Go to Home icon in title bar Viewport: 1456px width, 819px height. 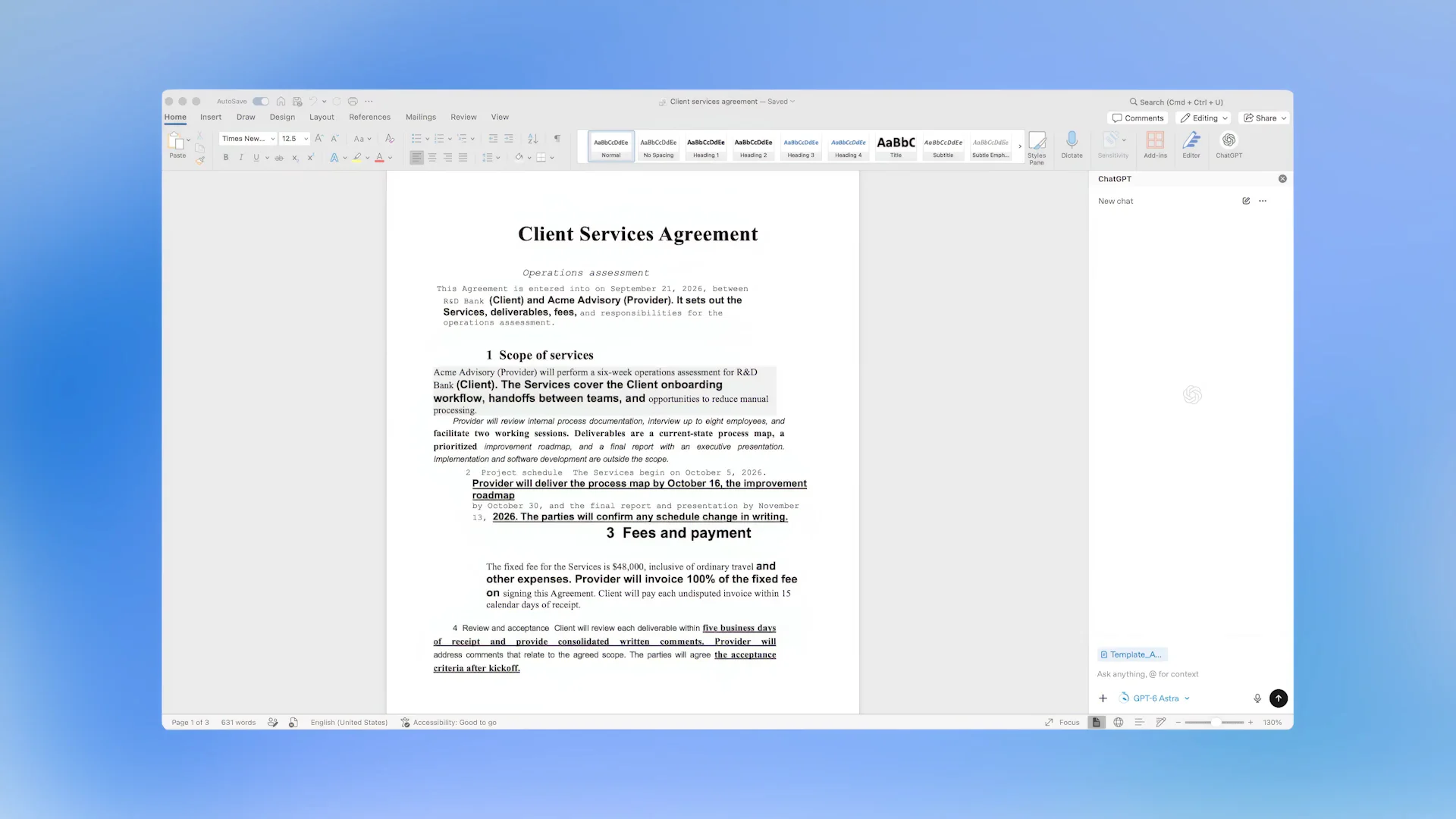[281, 102]
